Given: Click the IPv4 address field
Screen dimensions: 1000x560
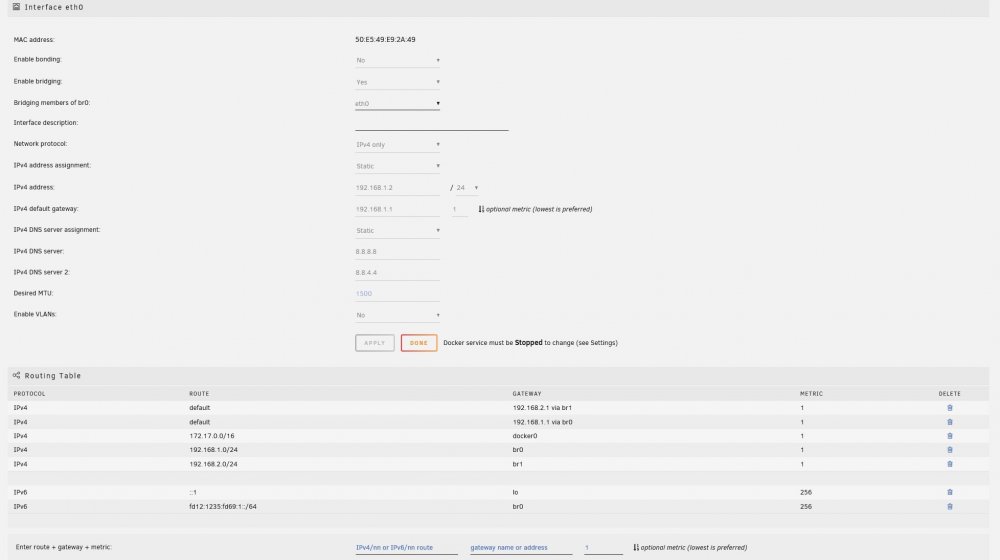Looking at the screenshot, I should [397, 188].
